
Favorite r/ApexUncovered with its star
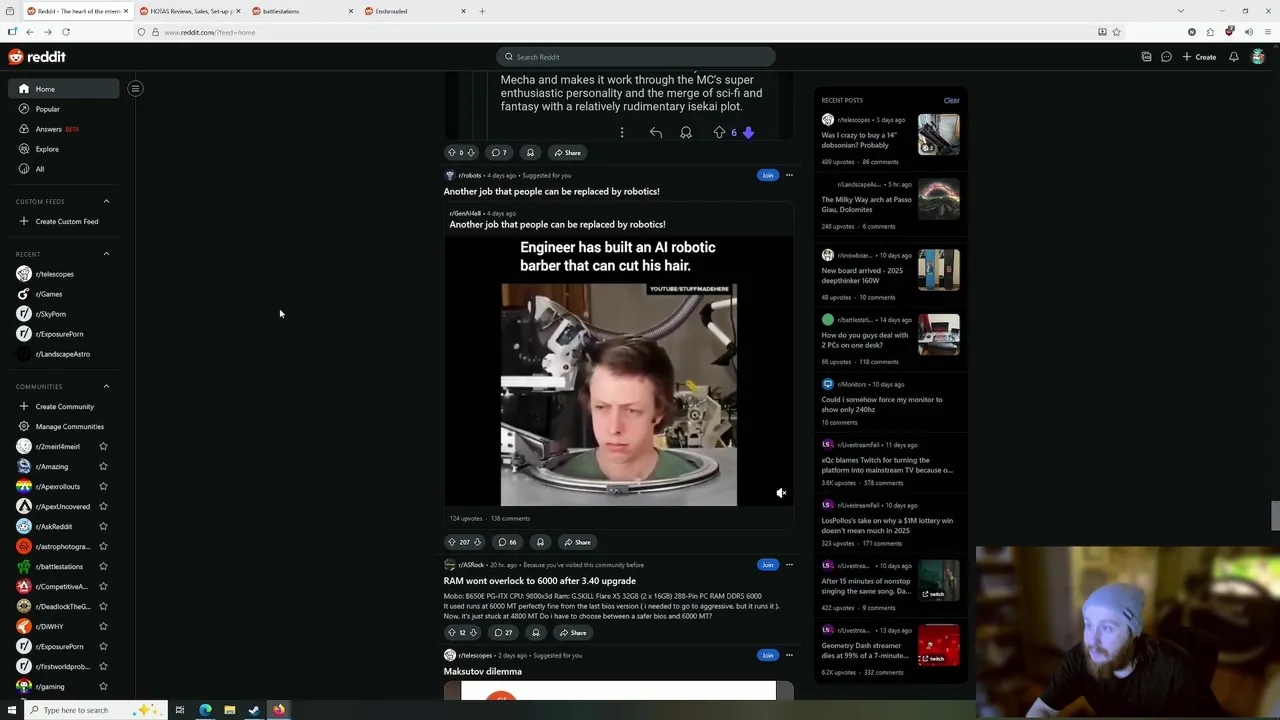click(x=103, y=506)
